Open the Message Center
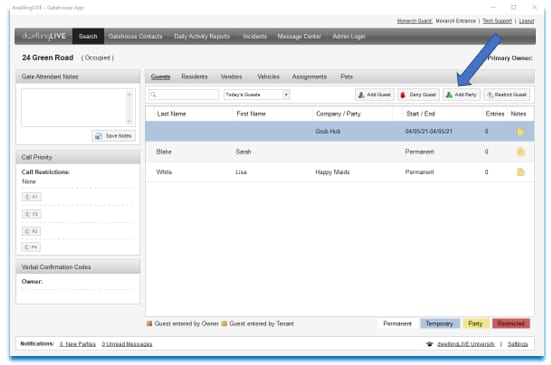Screen dimensions: 551x365 click(299, 36)
